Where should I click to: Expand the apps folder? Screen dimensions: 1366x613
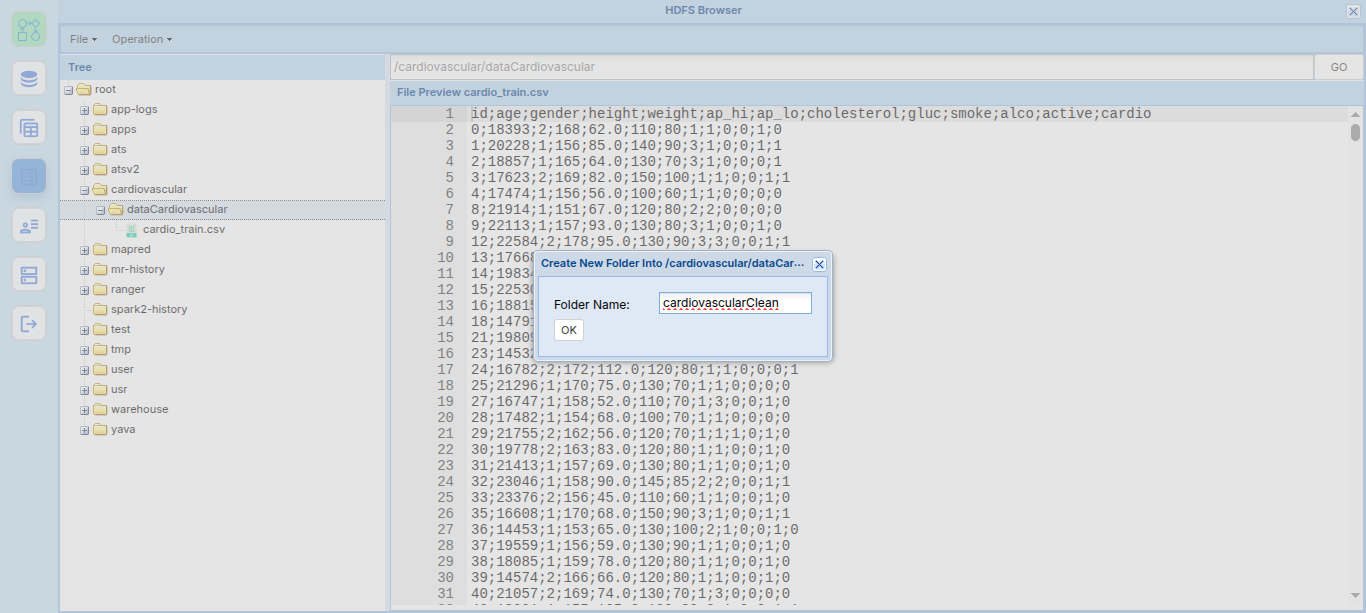(85, 130)
